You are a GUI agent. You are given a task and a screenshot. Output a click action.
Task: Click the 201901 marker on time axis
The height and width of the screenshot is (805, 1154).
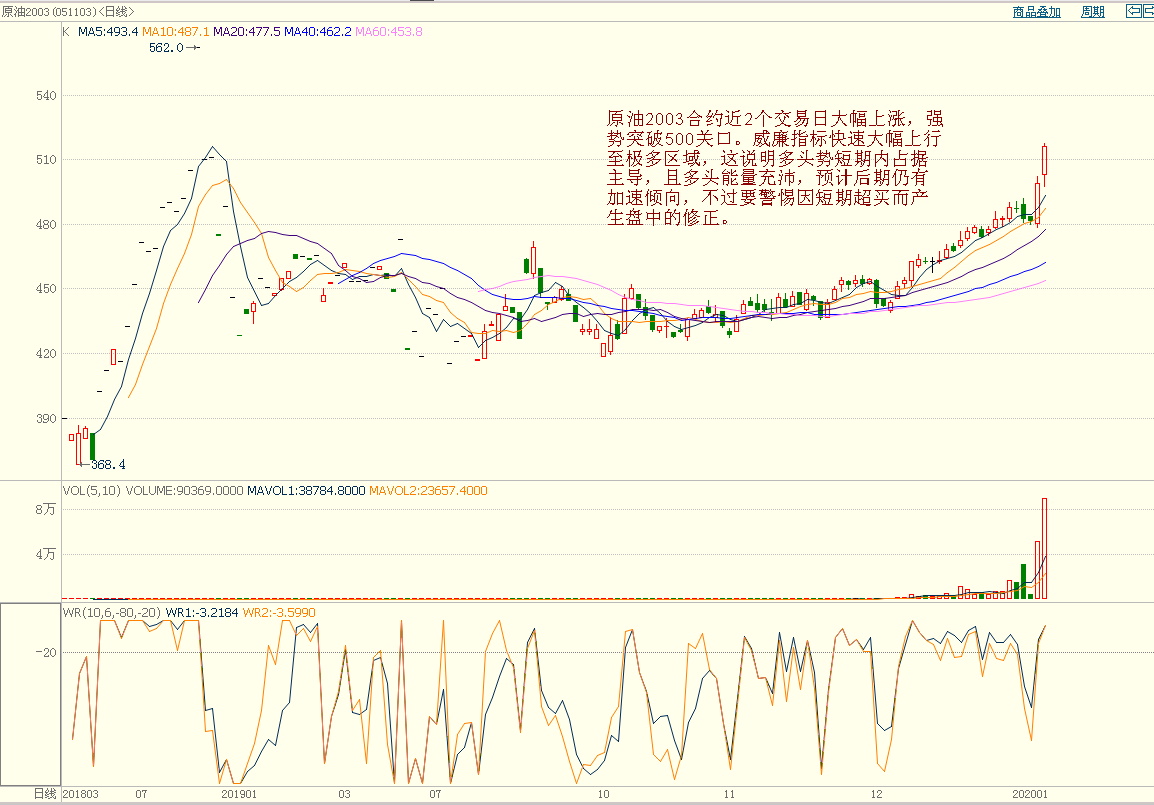(238, 794)
